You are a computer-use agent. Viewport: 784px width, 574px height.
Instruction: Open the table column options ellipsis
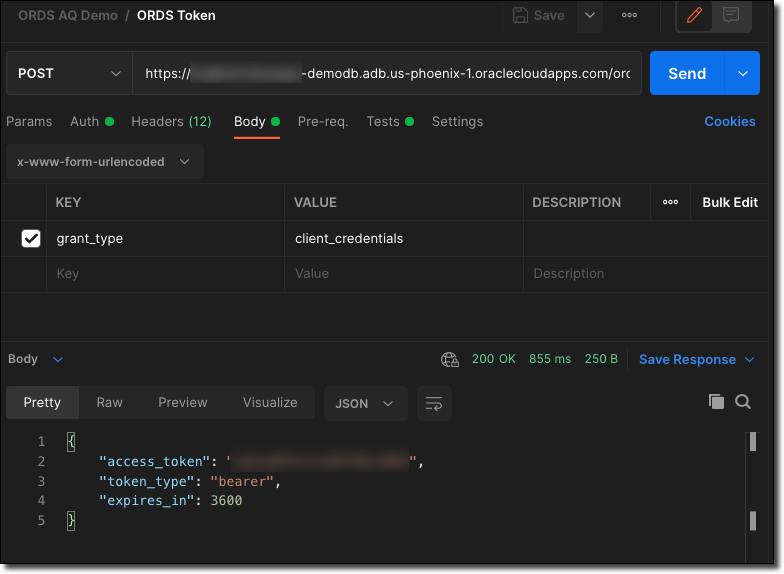click(x=670, y=202)
